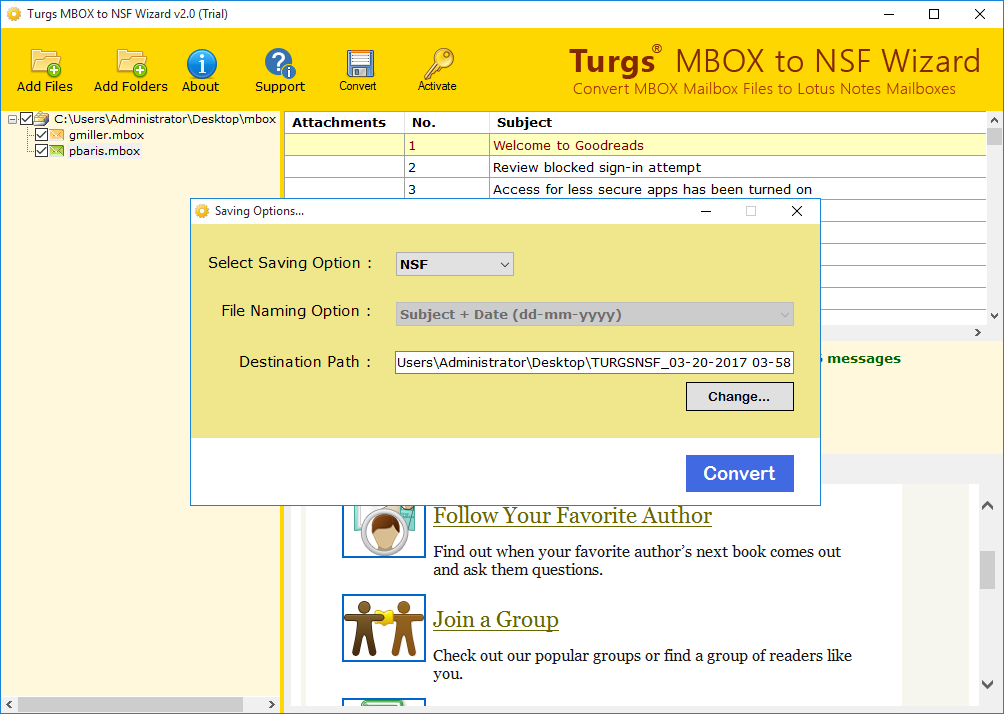Uncheck the mbox root folder checkbox

26,118
